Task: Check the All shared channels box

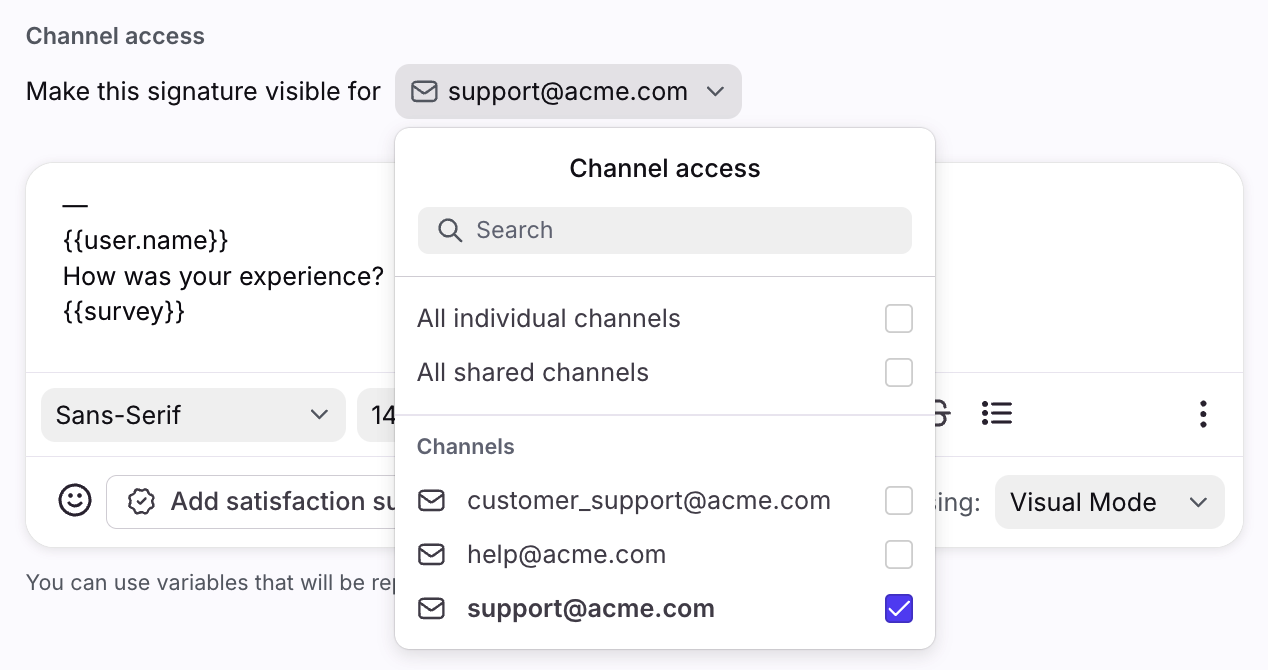Action: (x=899, y=373)
